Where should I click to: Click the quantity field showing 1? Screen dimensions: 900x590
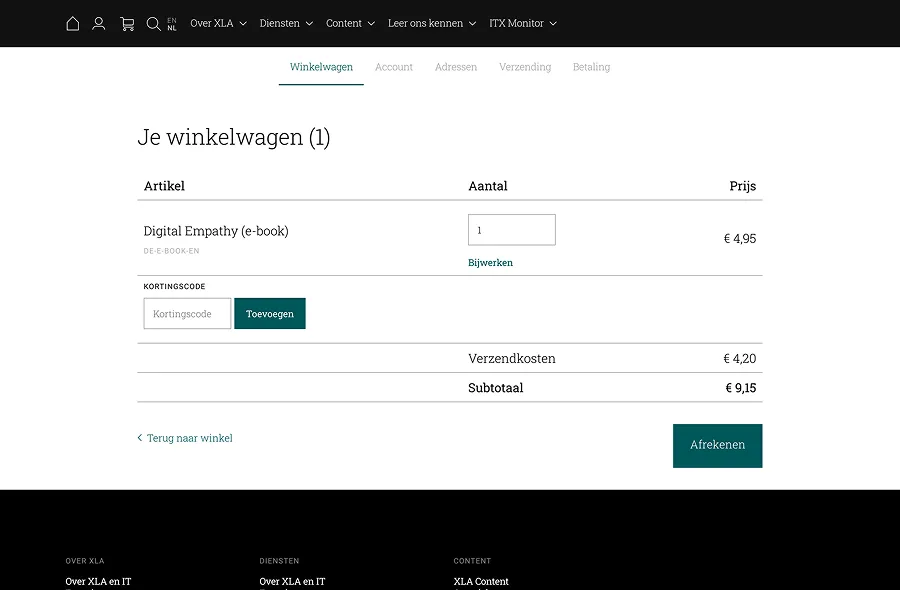point(511,230)
